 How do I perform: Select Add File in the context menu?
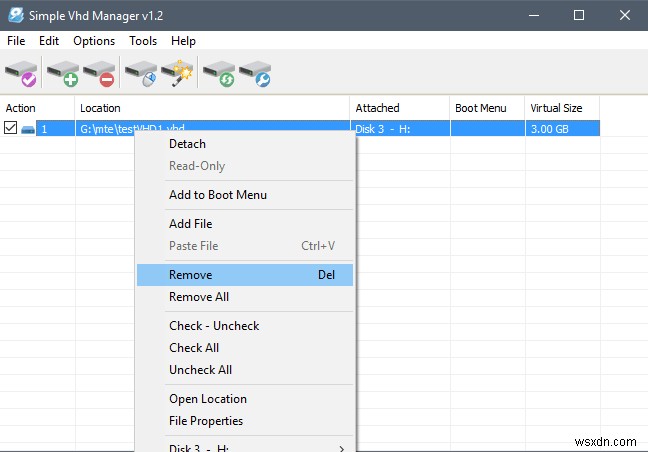point(245,224)
